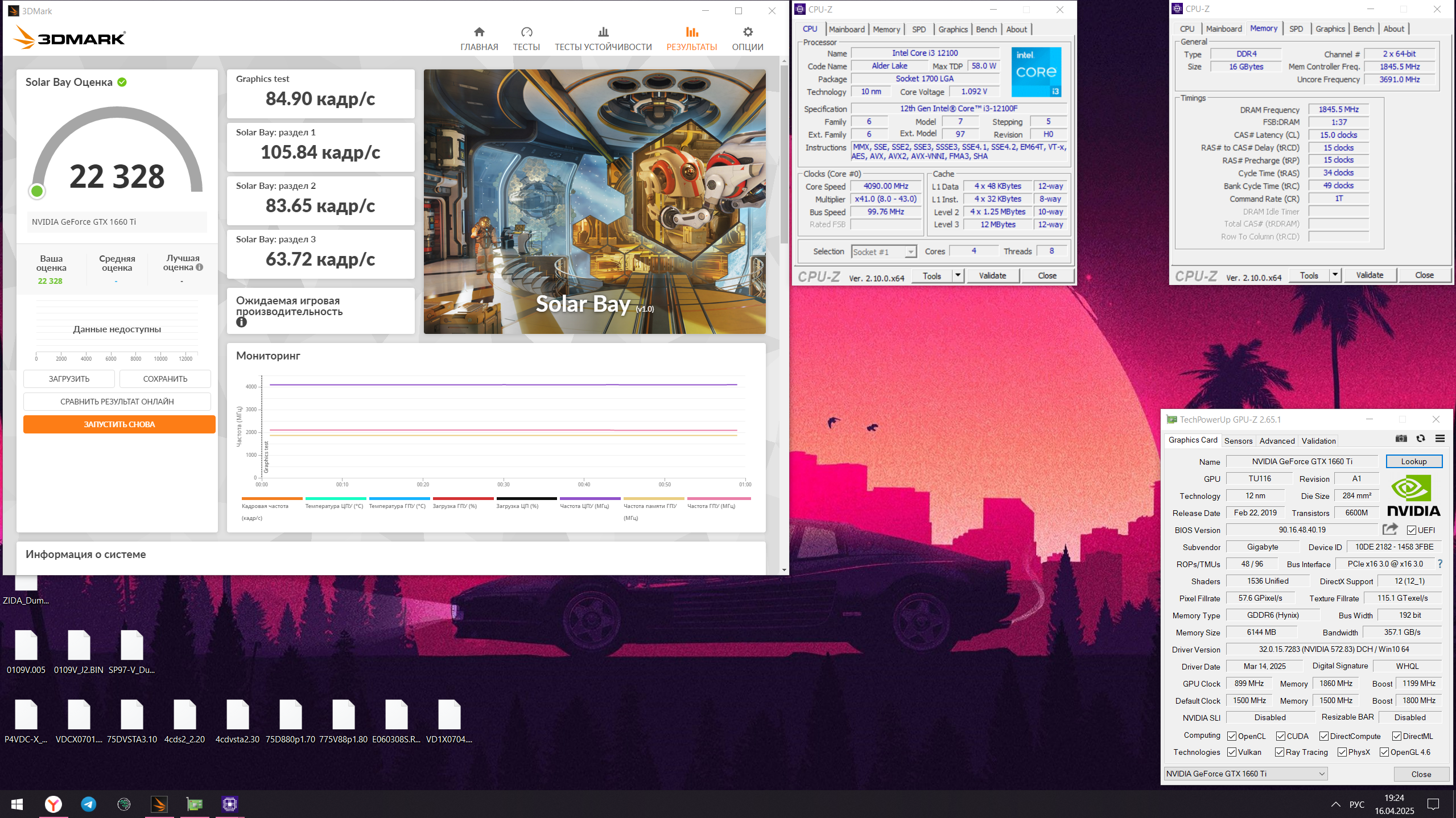The width and height of the screenshot is (1456, 818).
Task: Open the ТЕСТЫ benchmarks section
Action: [x=526, y=39]
